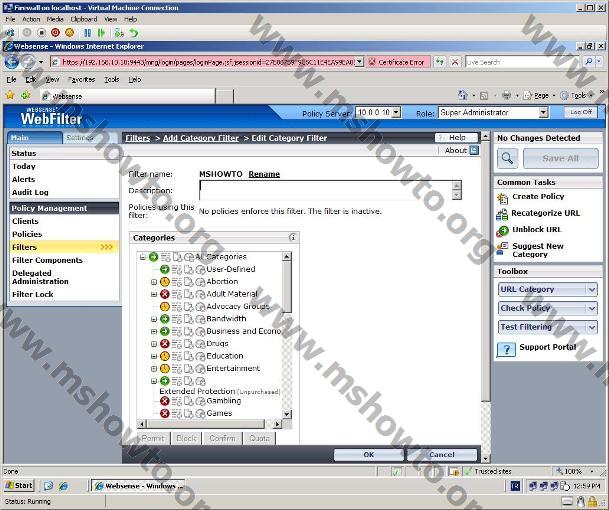
Task: Click the Certificate Error indicator
Action: (x=398, y=62)
